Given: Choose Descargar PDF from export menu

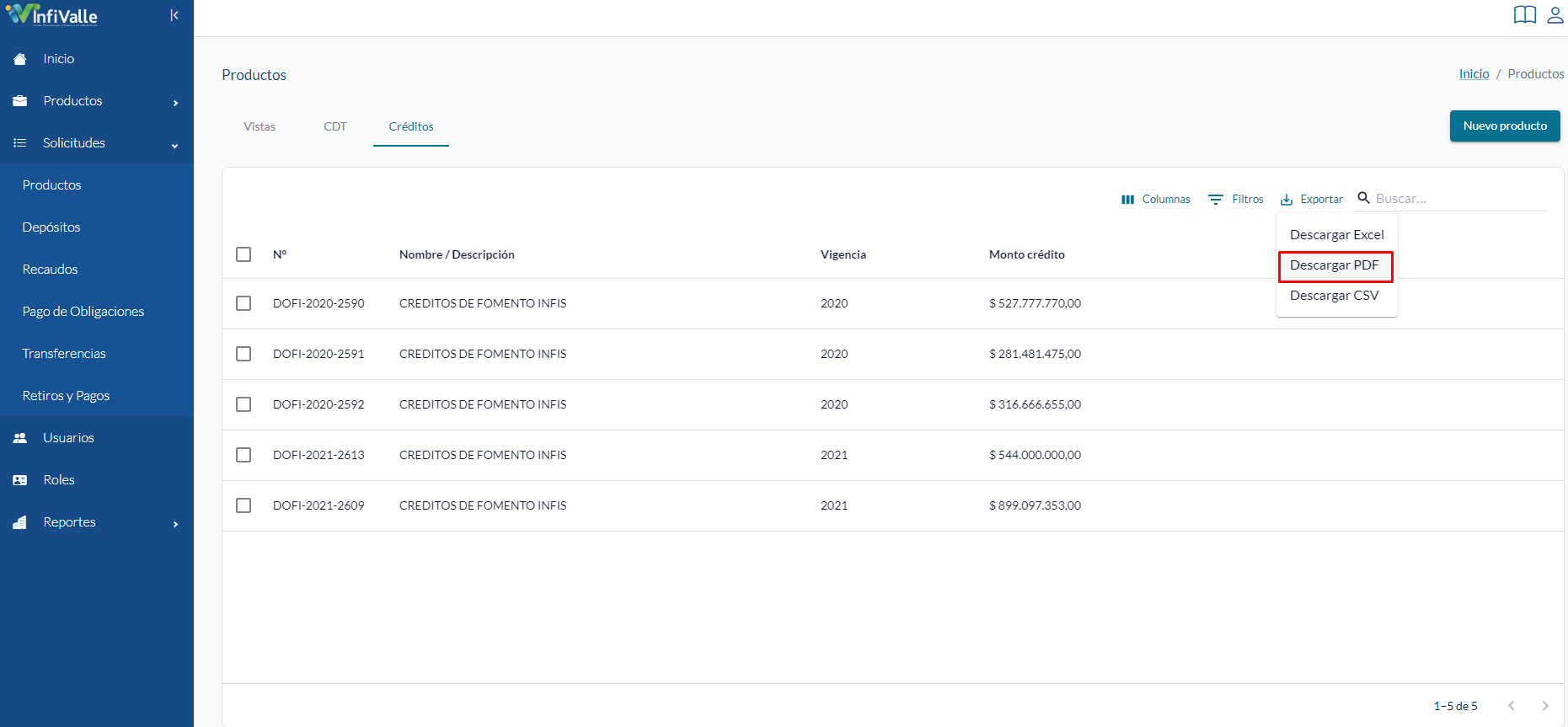Looking at the screenshot, I should pos(1335,265).
